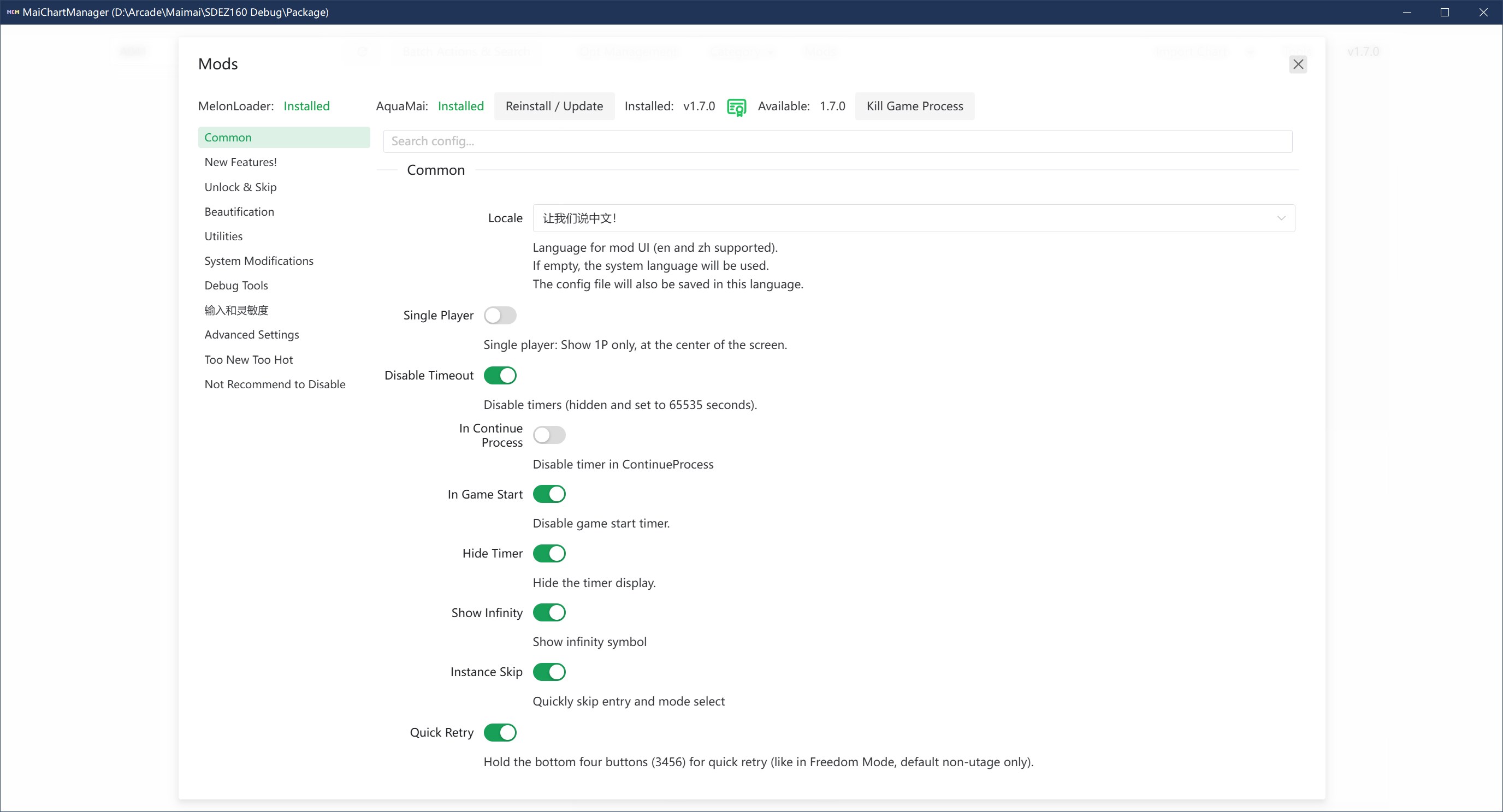
Task: Maximize the MaiChartManager window
Action: point(1445,11)
